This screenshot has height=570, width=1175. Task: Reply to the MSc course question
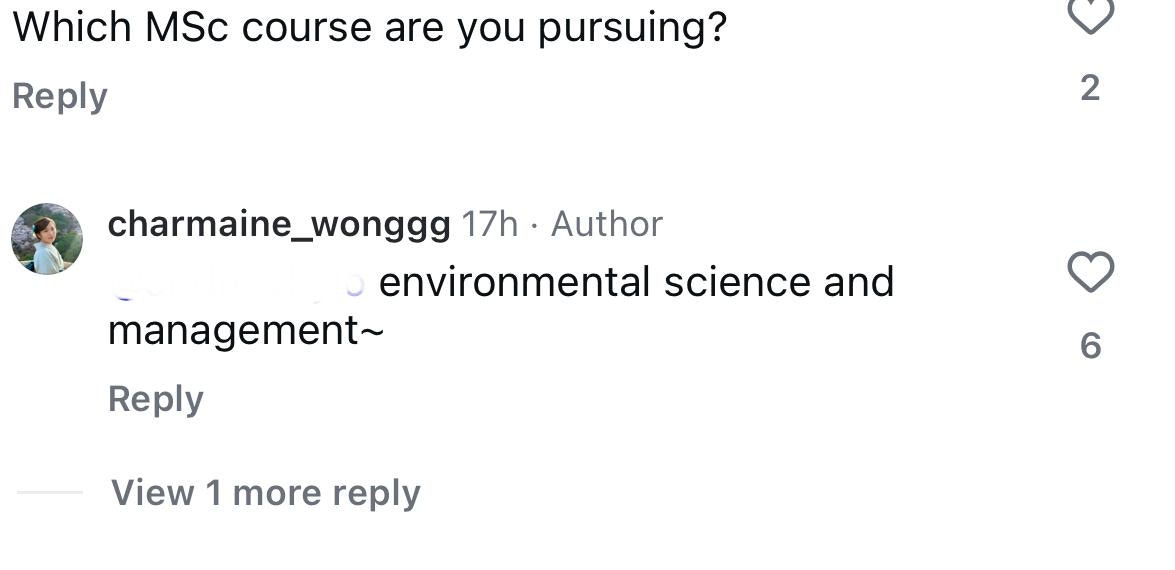tap(59, 96)
